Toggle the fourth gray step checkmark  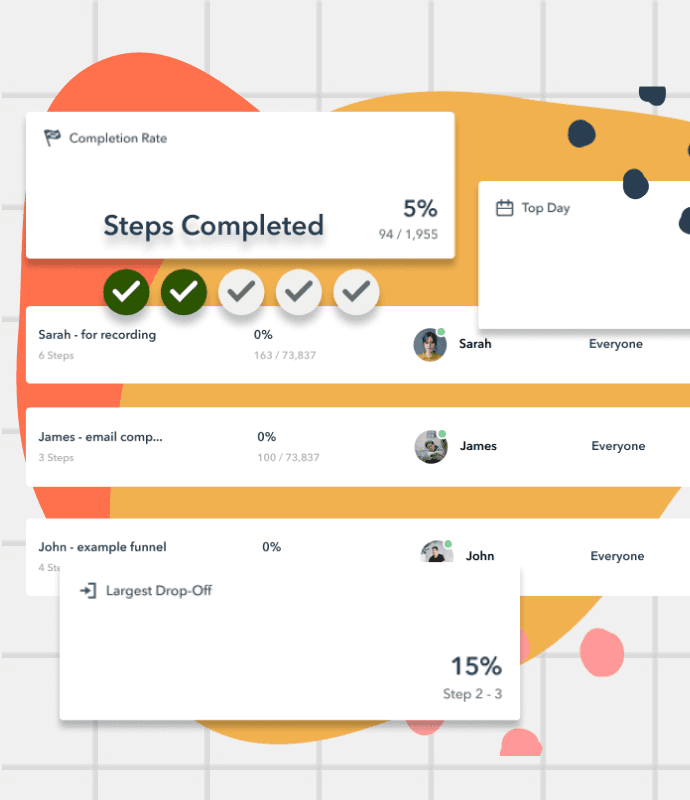(x=299, y=292)
